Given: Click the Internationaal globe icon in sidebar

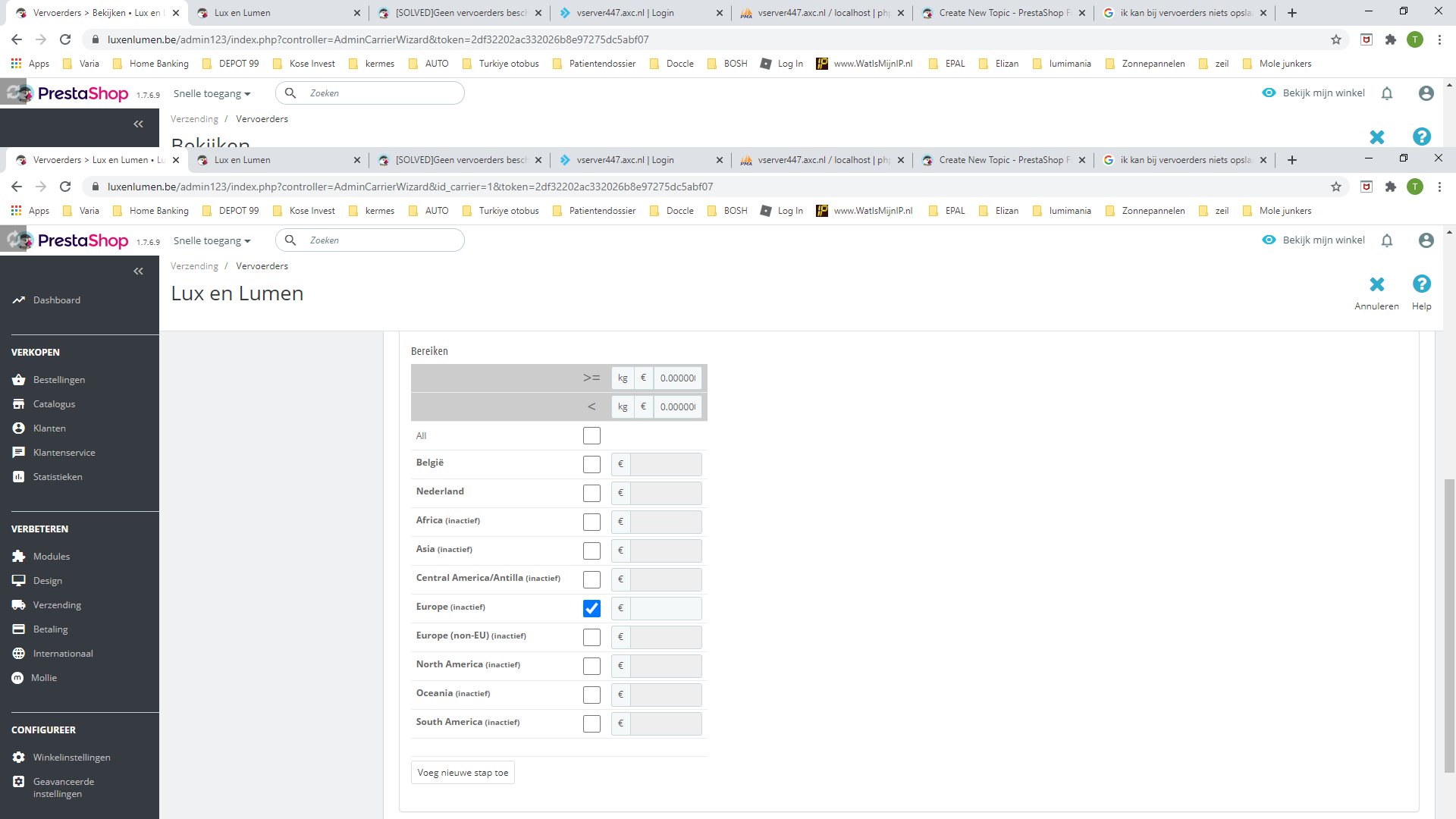Looking at the screenshot, I should (19, 654).
